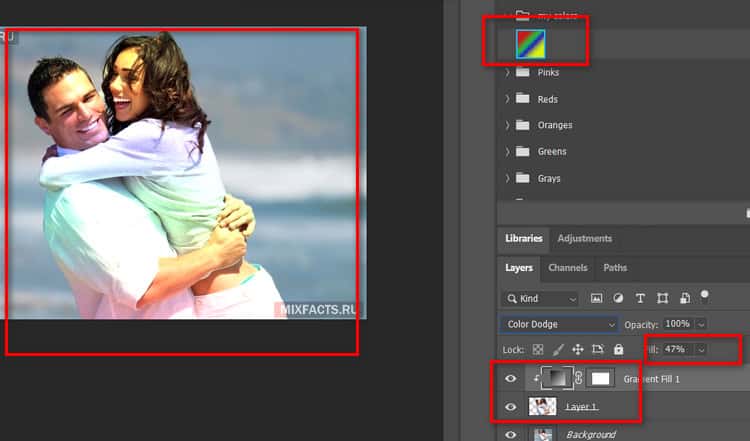The width and height of the screenshot is (750, 441).
Task: Click the shape layer filter icon
Action: click(662, 298)
